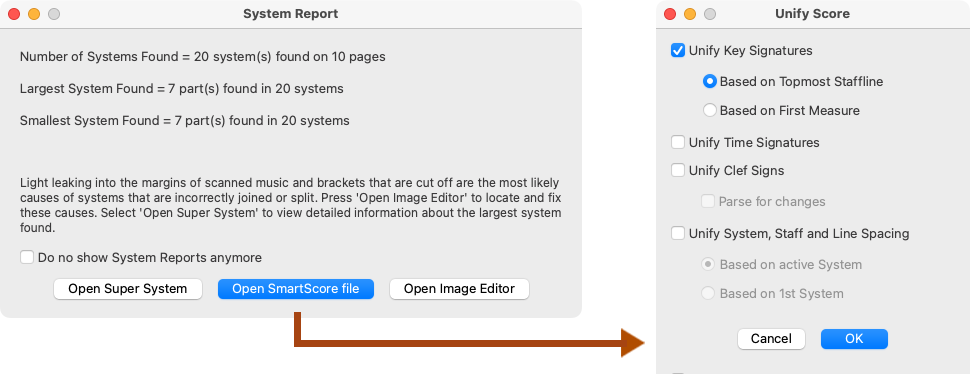Click the Unify Score title bar
Screen dimensions: 970x374
[x=812, y=14]
